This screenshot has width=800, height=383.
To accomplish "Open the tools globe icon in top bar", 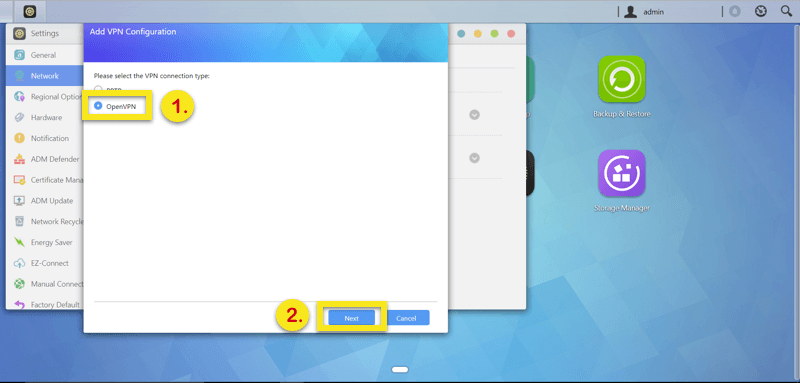I will tap(761, 11).
